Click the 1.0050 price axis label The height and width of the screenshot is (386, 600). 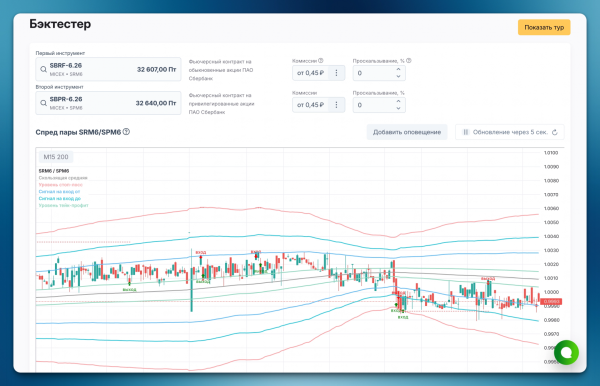551,222
